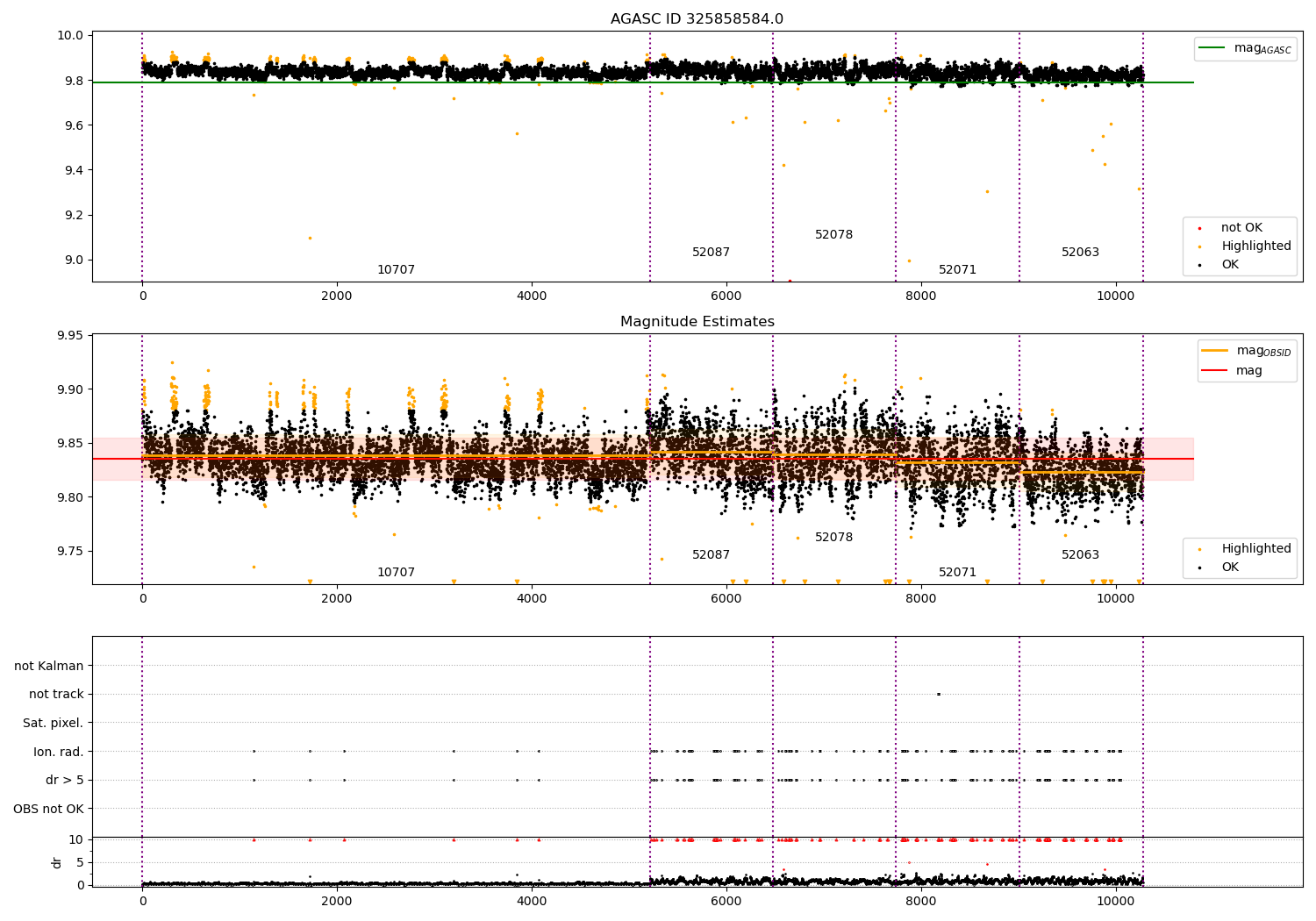Click observation label 10707 in top plot
1316x921 pixels.
pyautogui.click(x=396, y=270)
